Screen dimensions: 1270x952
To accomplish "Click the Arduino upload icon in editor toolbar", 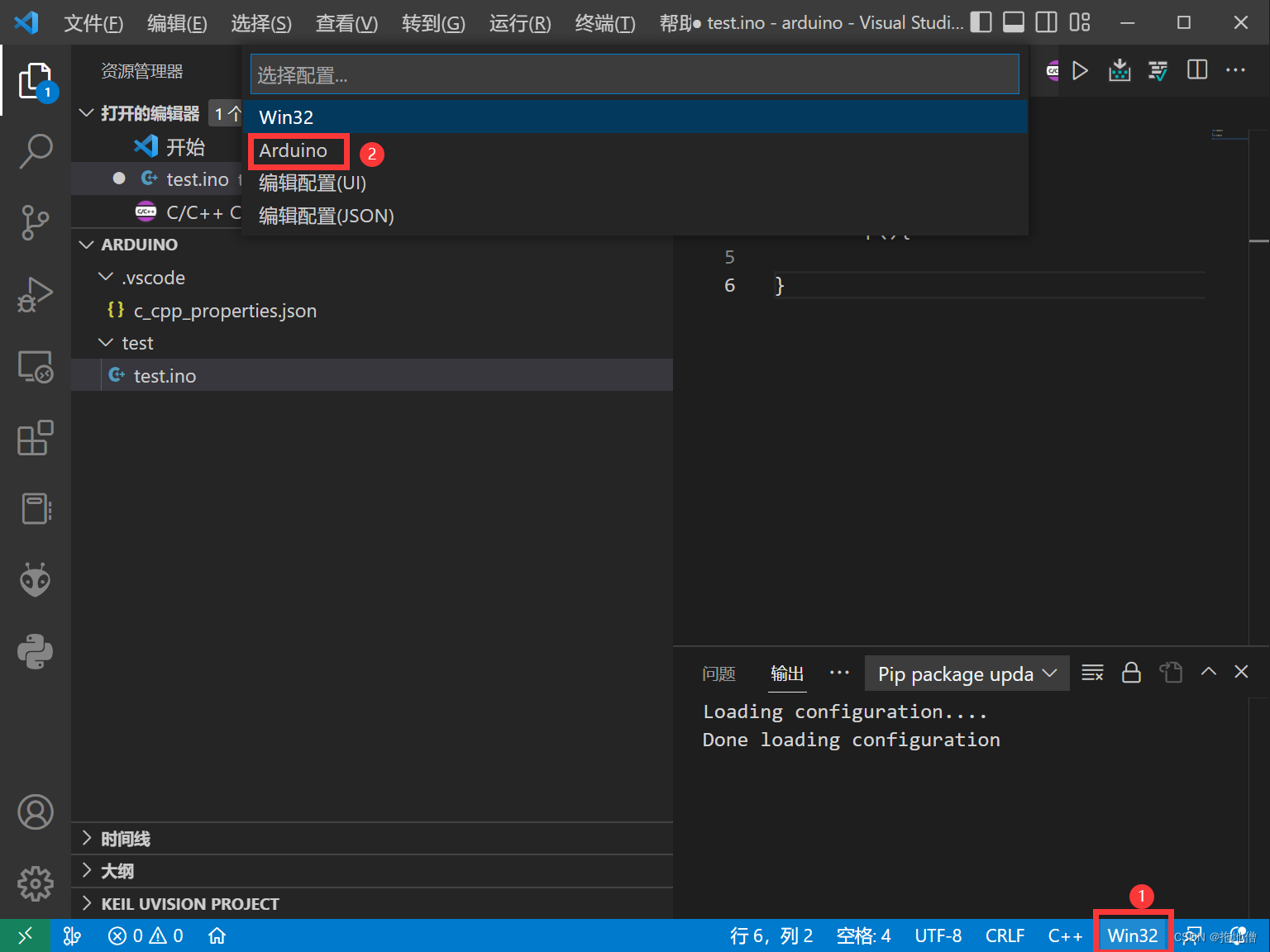I will point(1120,71).
